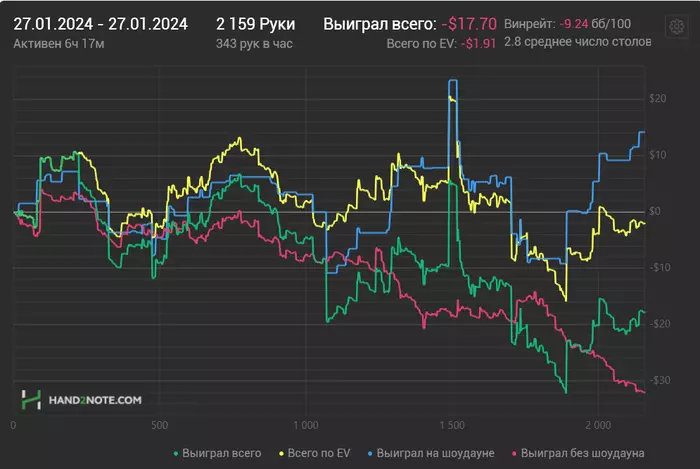The height and width of the screenshot is (469, 700).
Task: Click the -$10 y-axis label
Action: pos(659,267)
